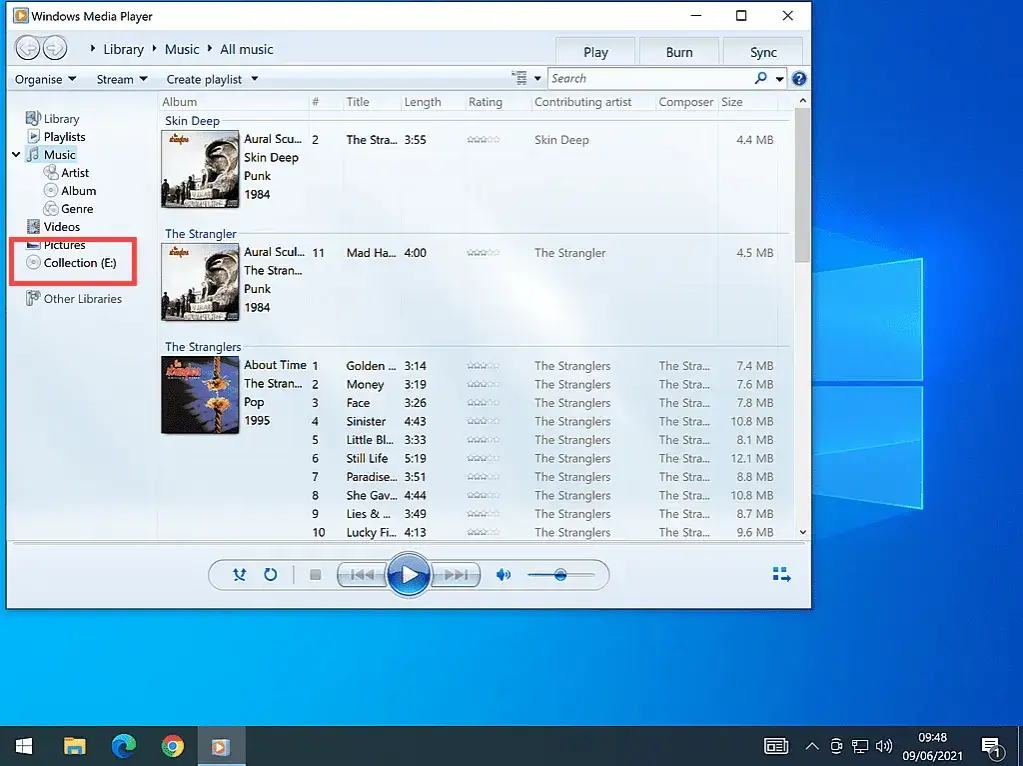Click in the Search field

650,78
